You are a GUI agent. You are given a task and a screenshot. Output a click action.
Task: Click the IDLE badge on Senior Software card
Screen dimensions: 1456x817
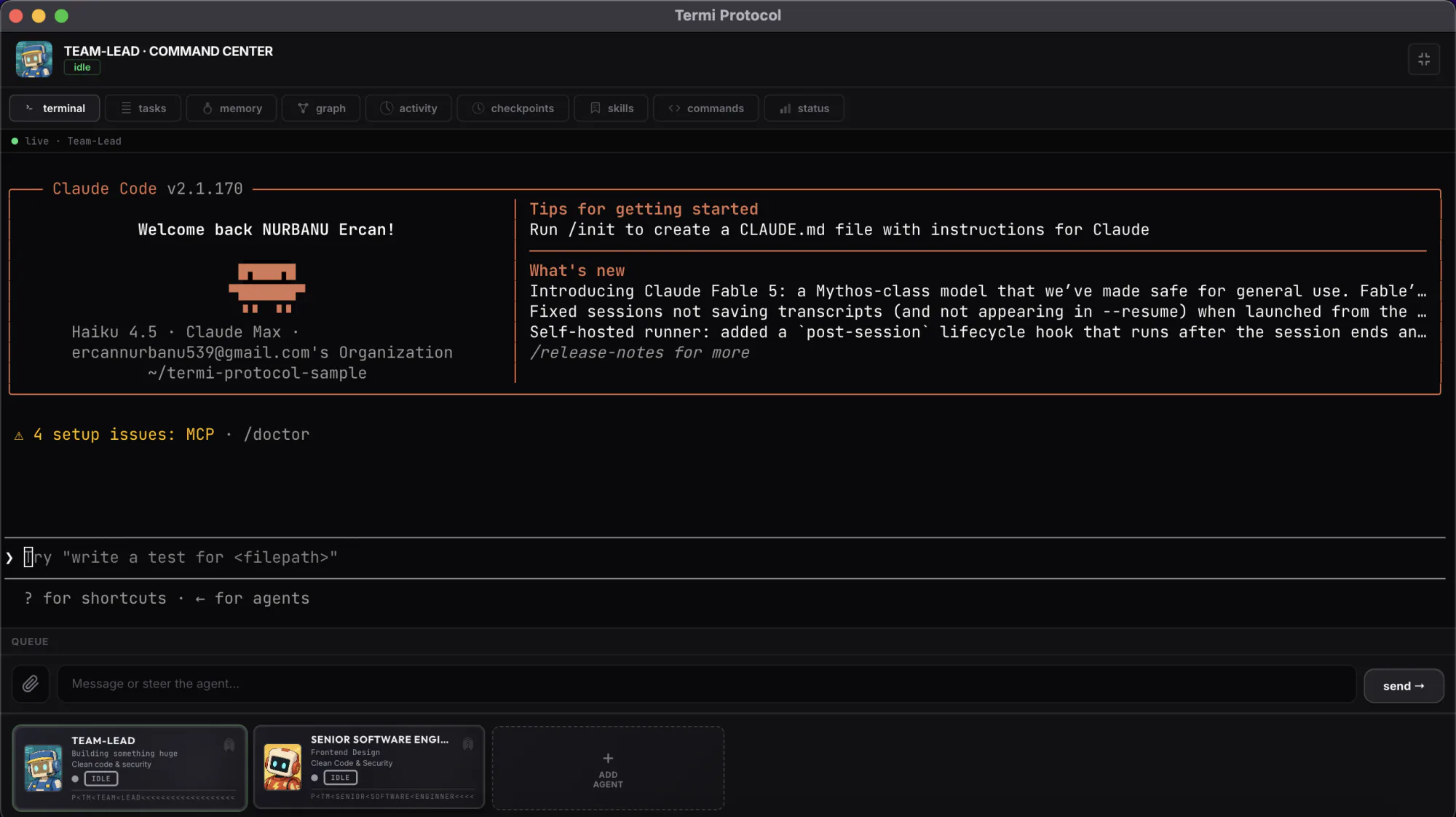tap(340, 778)
